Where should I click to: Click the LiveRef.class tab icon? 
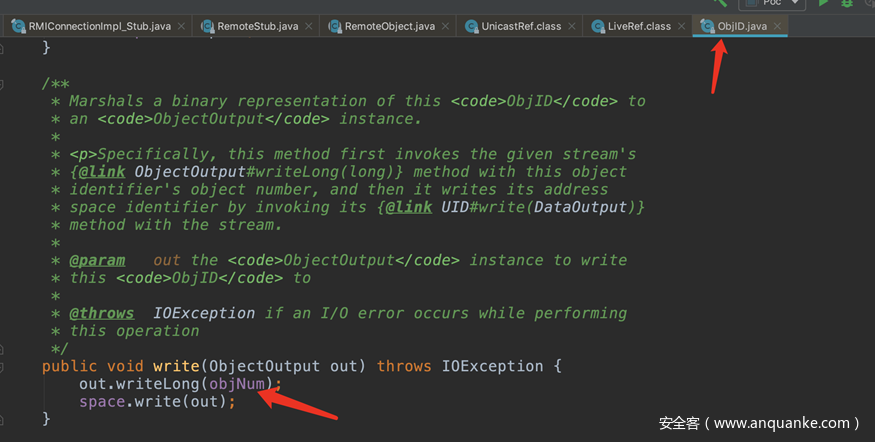(x=597, y=26)
